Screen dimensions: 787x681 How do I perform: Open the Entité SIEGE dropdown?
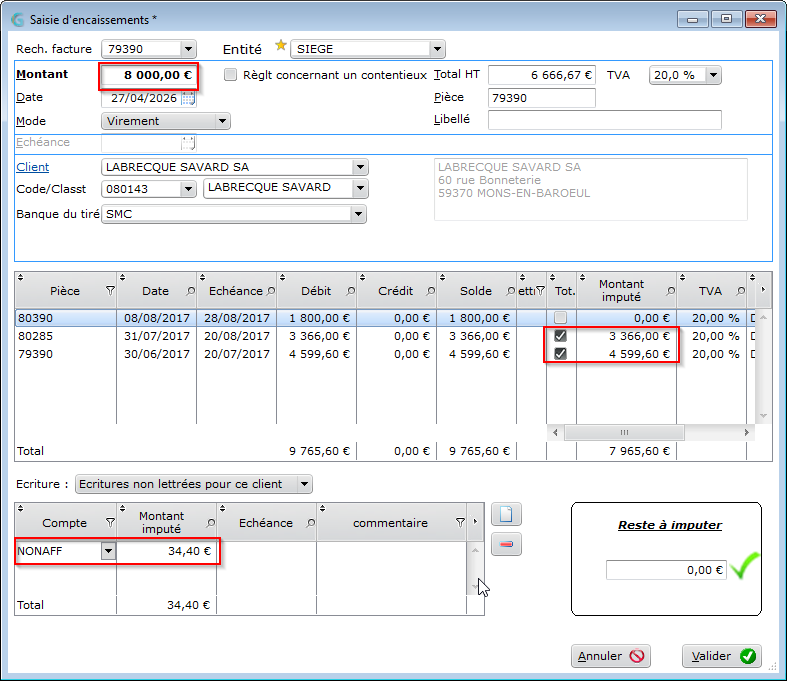click(437, 49)
